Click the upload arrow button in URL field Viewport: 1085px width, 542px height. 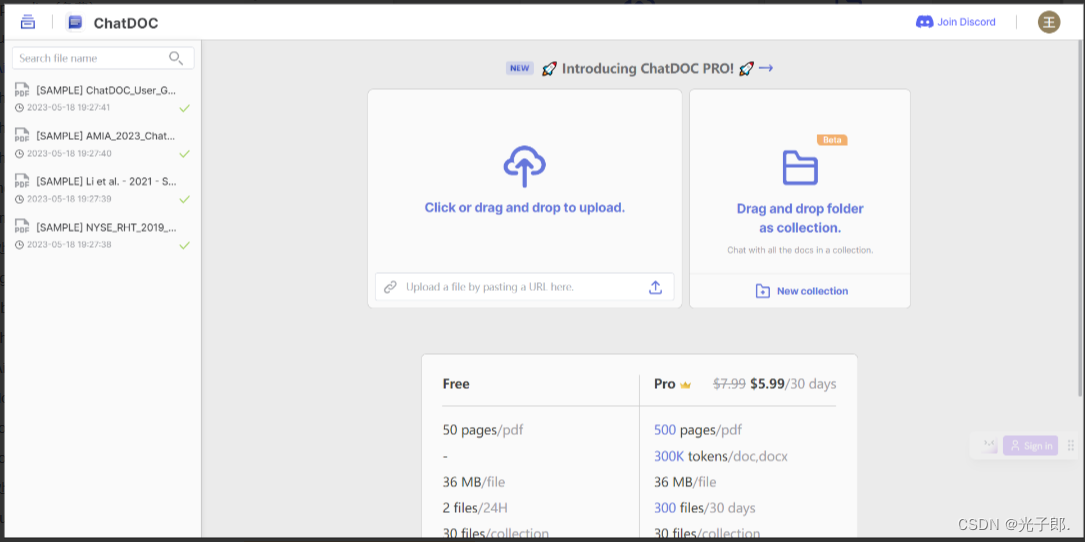pyautogui.click(x=655, y=287)
